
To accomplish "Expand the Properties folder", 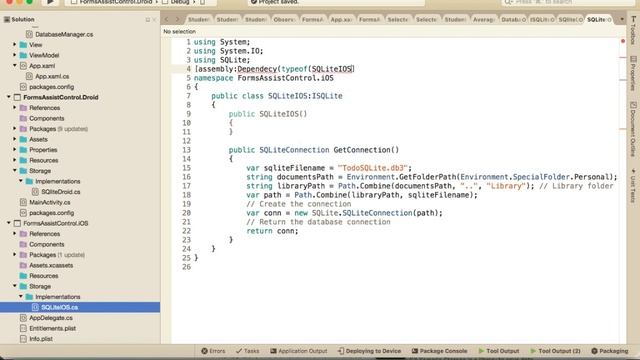I will pyautogui.click(x=15, y=150).
